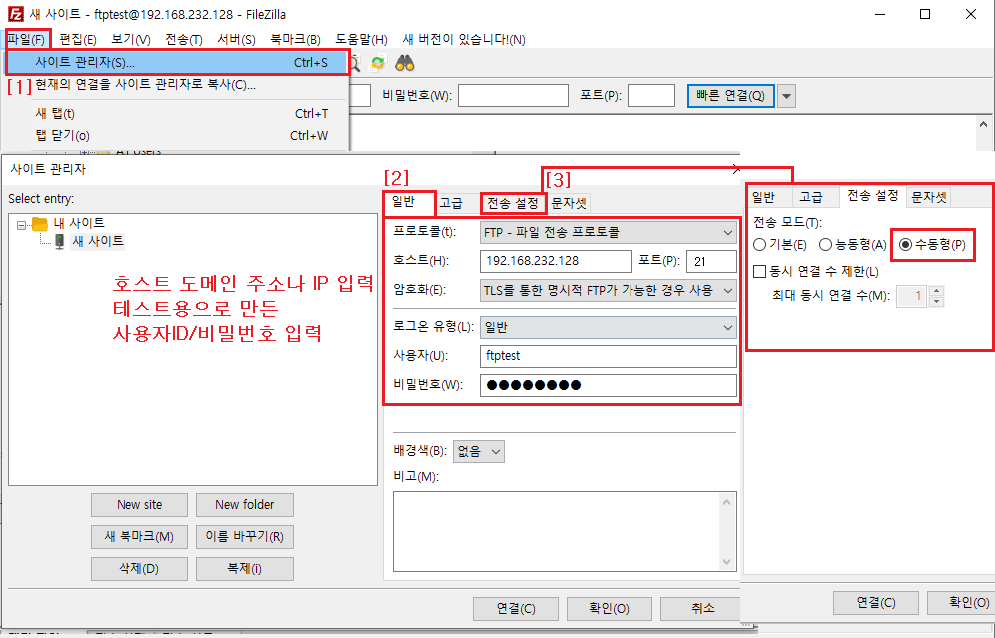Collapse the 내 사이트 tree node
The height and width of the screenshot is (638, 995).
tap(22, 225)
